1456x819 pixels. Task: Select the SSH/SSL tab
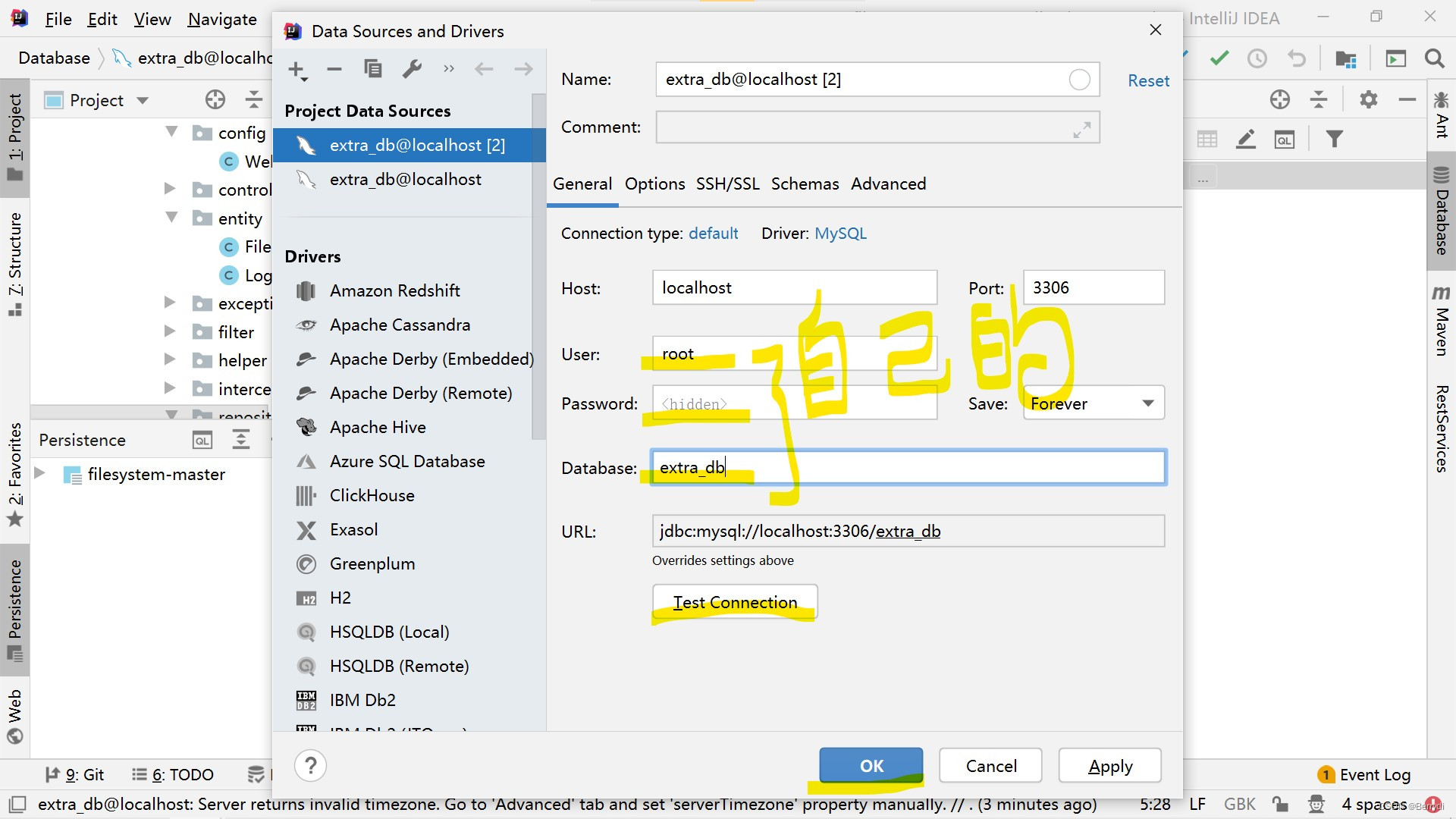pyautogui.click(x=726, y=184)
